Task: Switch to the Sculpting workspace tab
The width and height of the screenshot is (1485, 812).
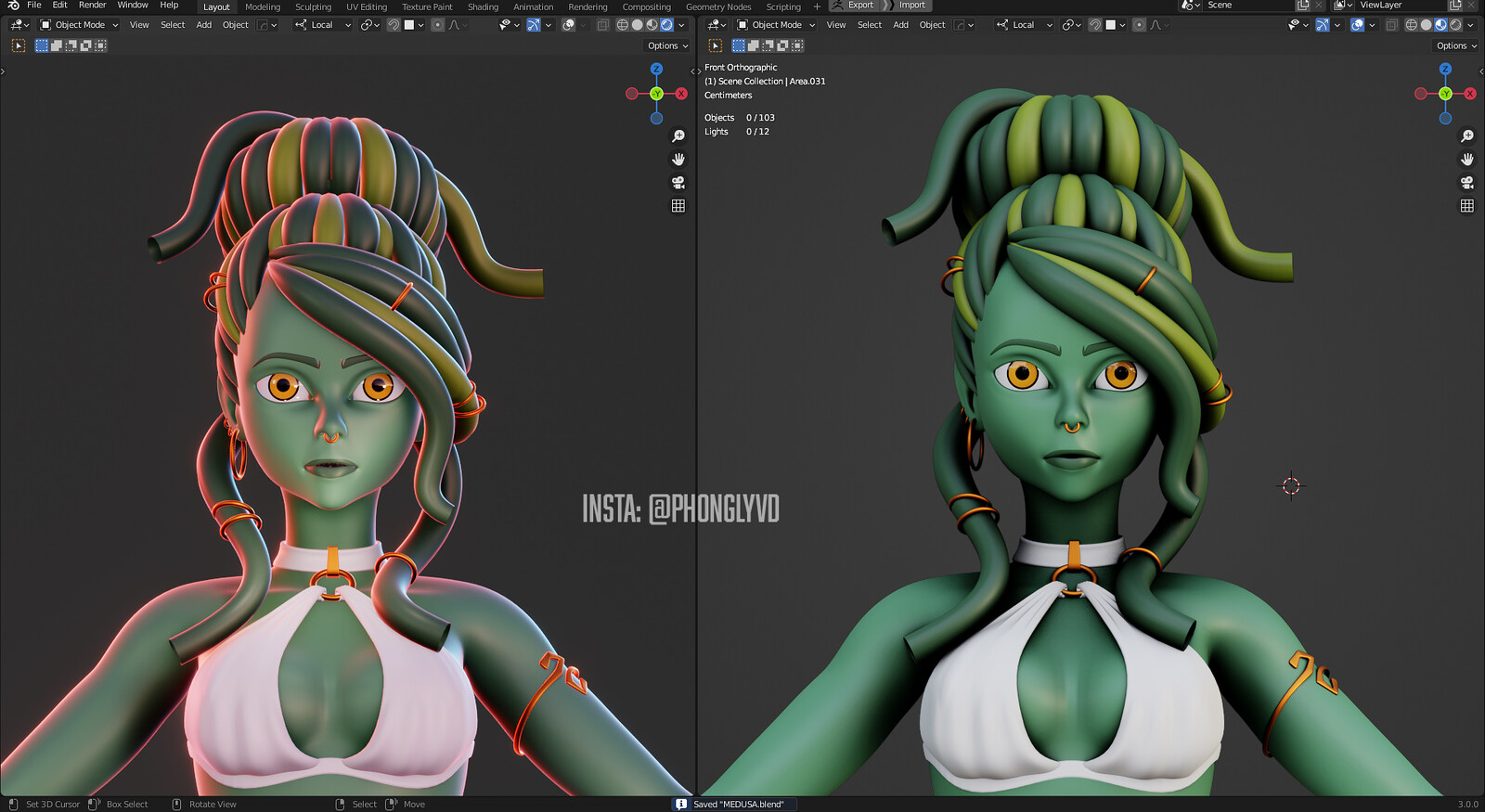Action: pyautogui.click(x=313, y=6)
